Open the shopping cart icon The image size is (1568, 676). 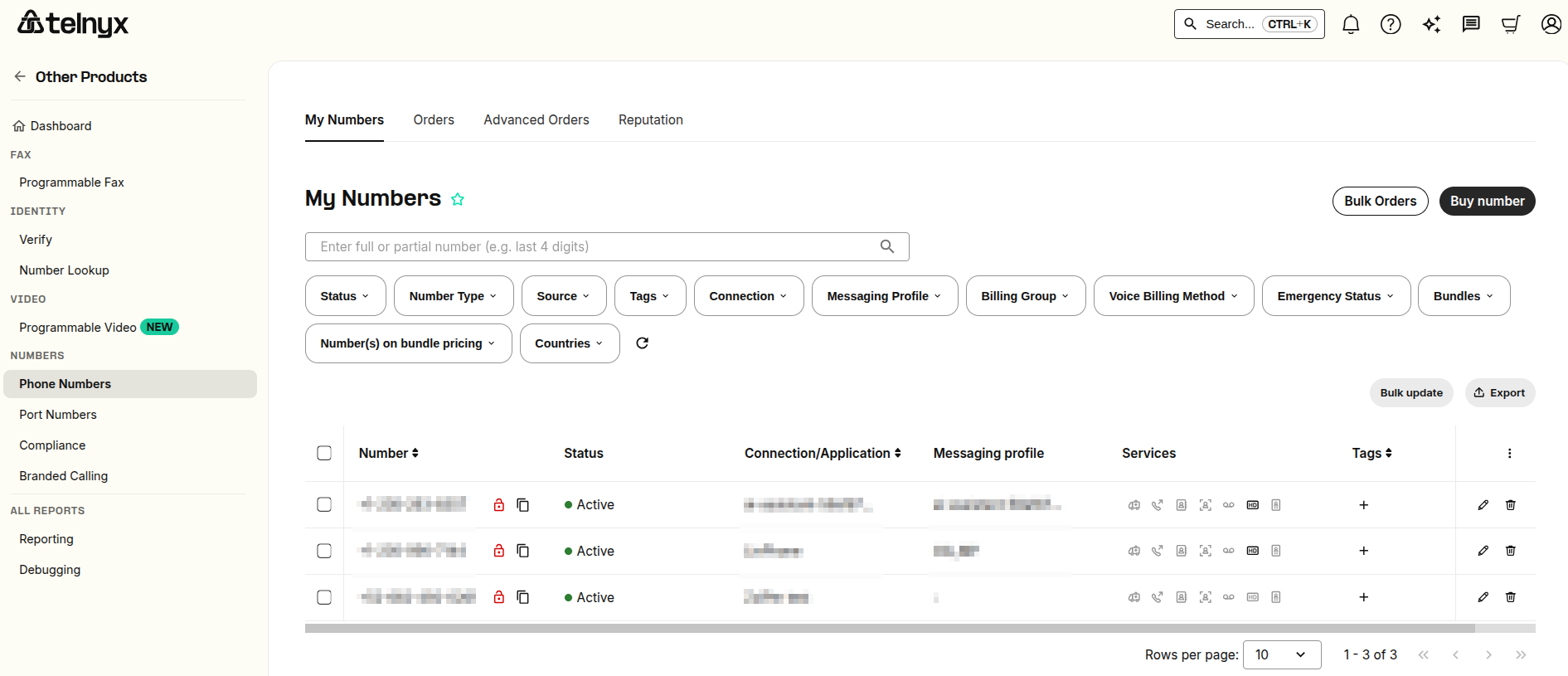(1511, 24)
